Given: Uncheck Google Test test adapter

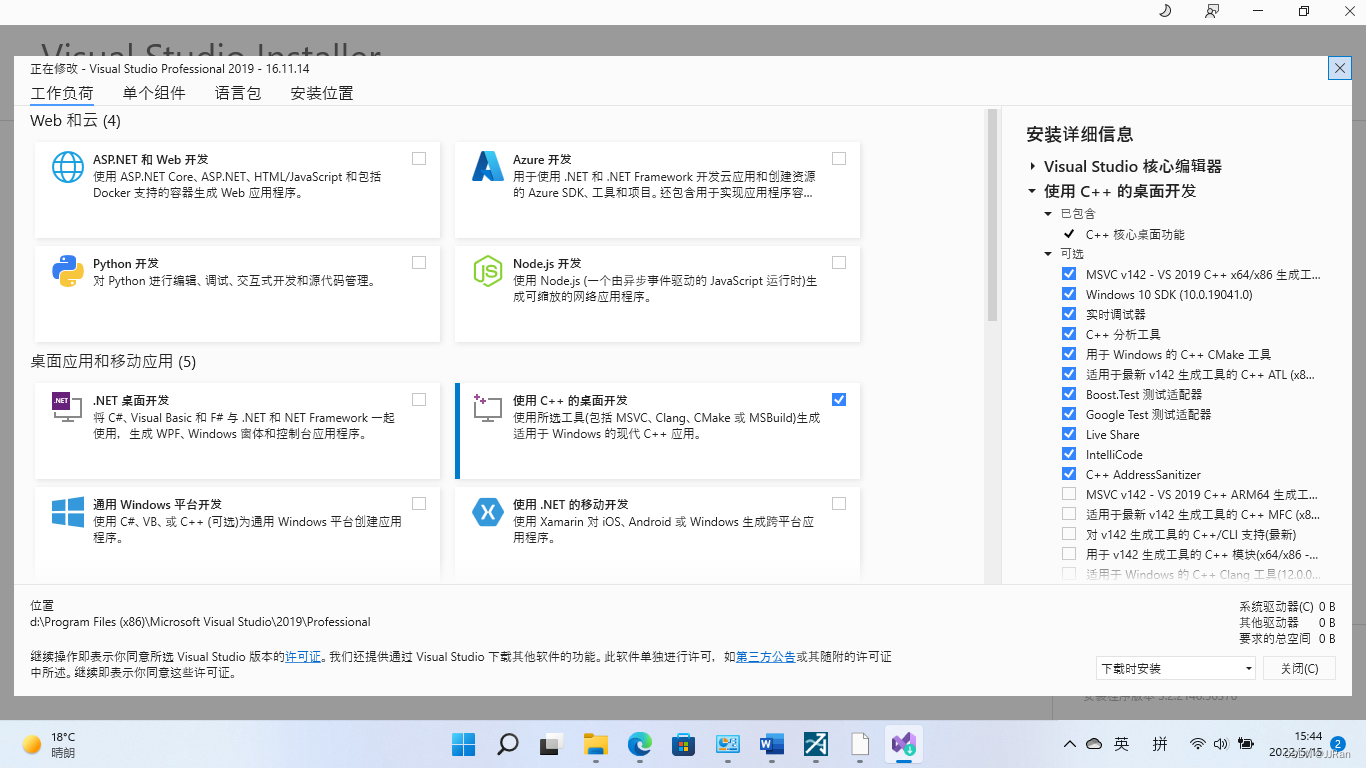Looking at the screenshot, I should 1069,414.
